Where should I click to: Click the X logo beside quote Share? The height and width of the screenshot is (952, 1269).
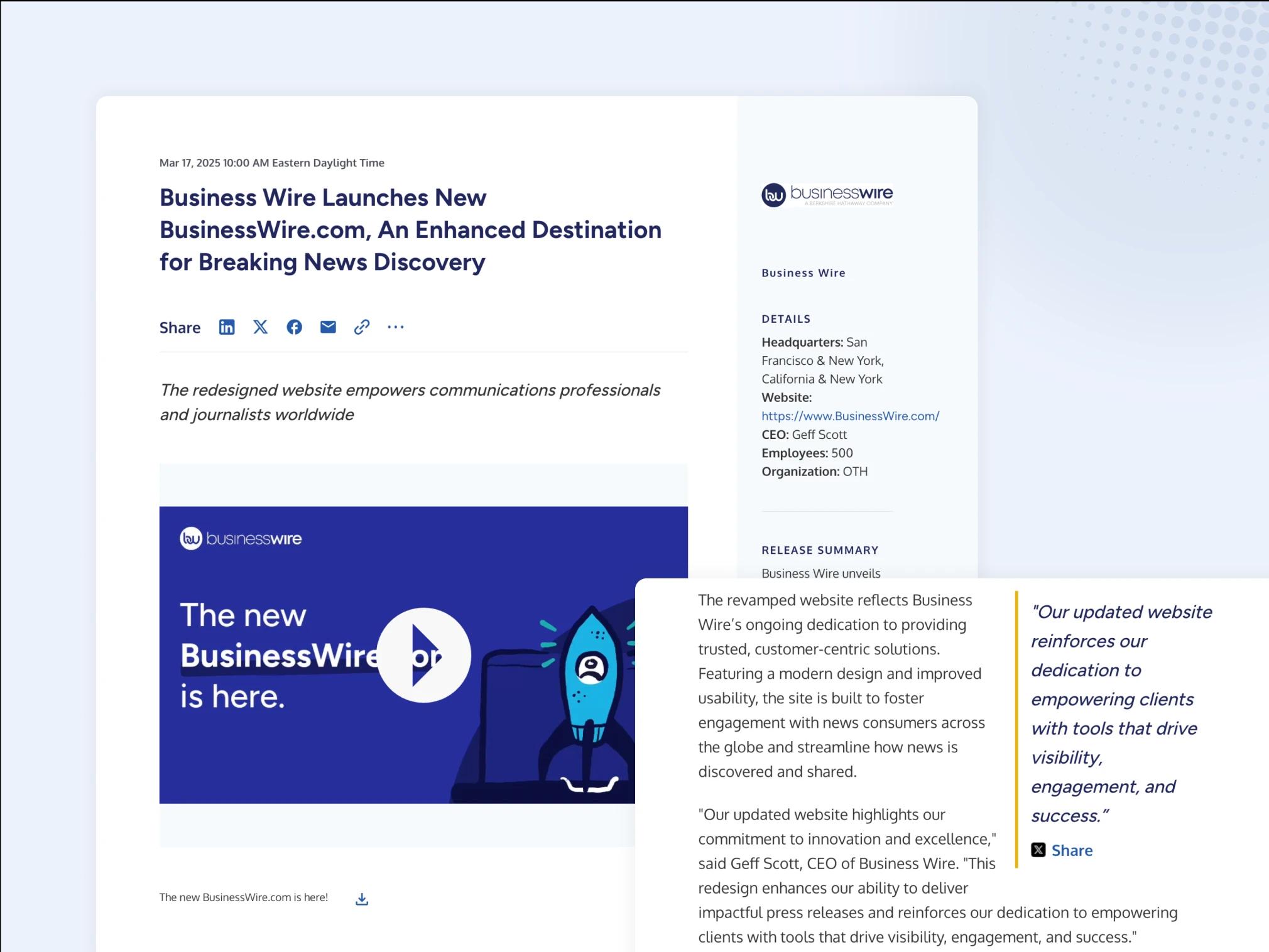1038,850
